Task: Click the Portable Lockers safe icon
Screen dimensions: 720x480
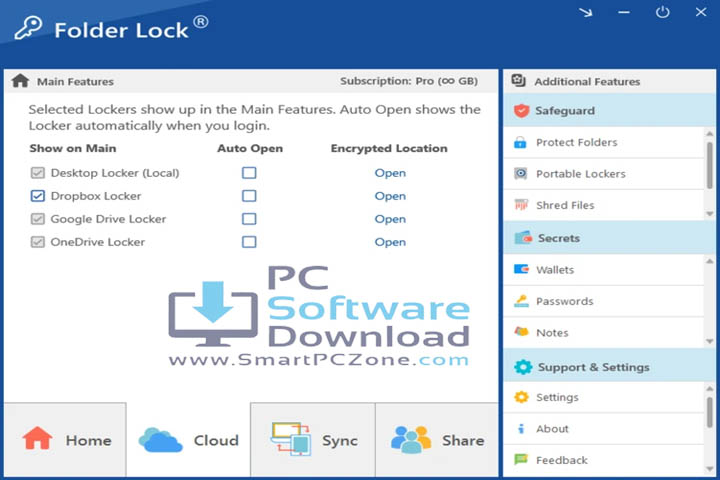Action: tap(520, 174)
